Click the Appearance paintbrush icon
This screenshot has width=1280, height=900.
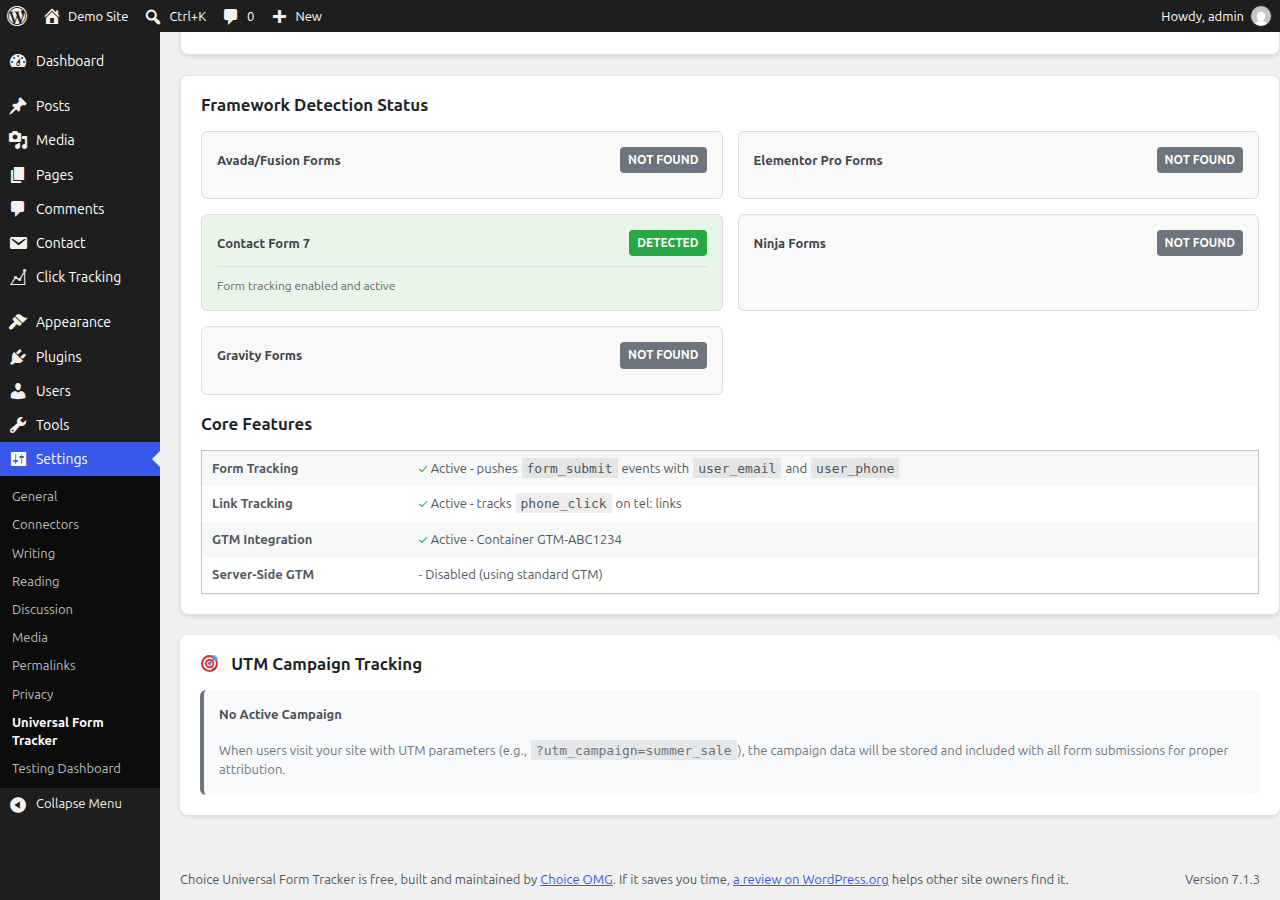(18, 322)
